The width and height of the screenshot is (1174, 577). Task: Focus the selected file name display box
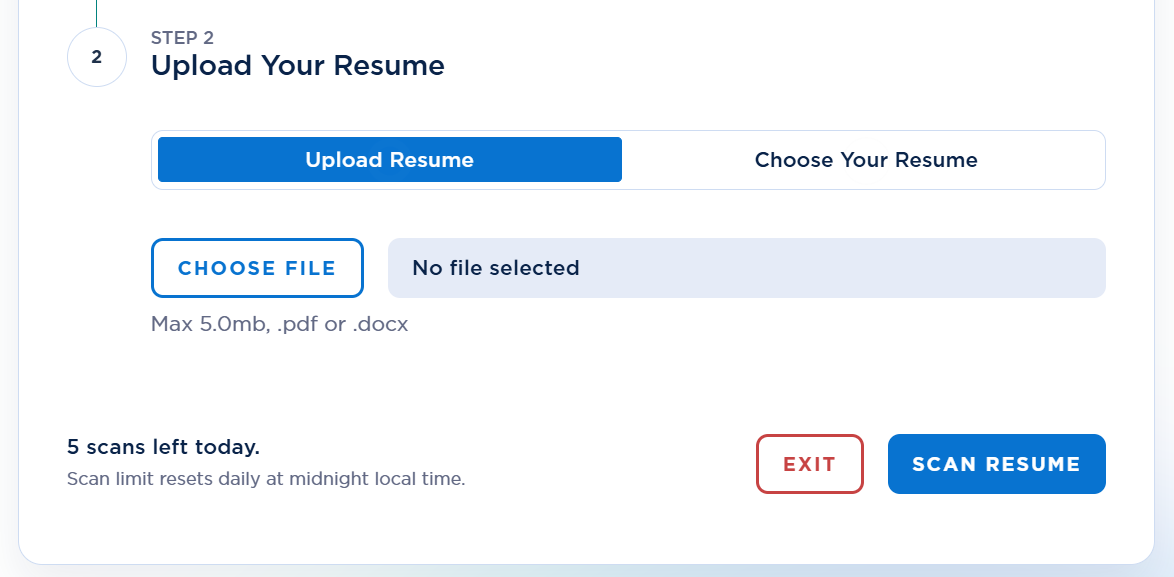pos(746,268)
